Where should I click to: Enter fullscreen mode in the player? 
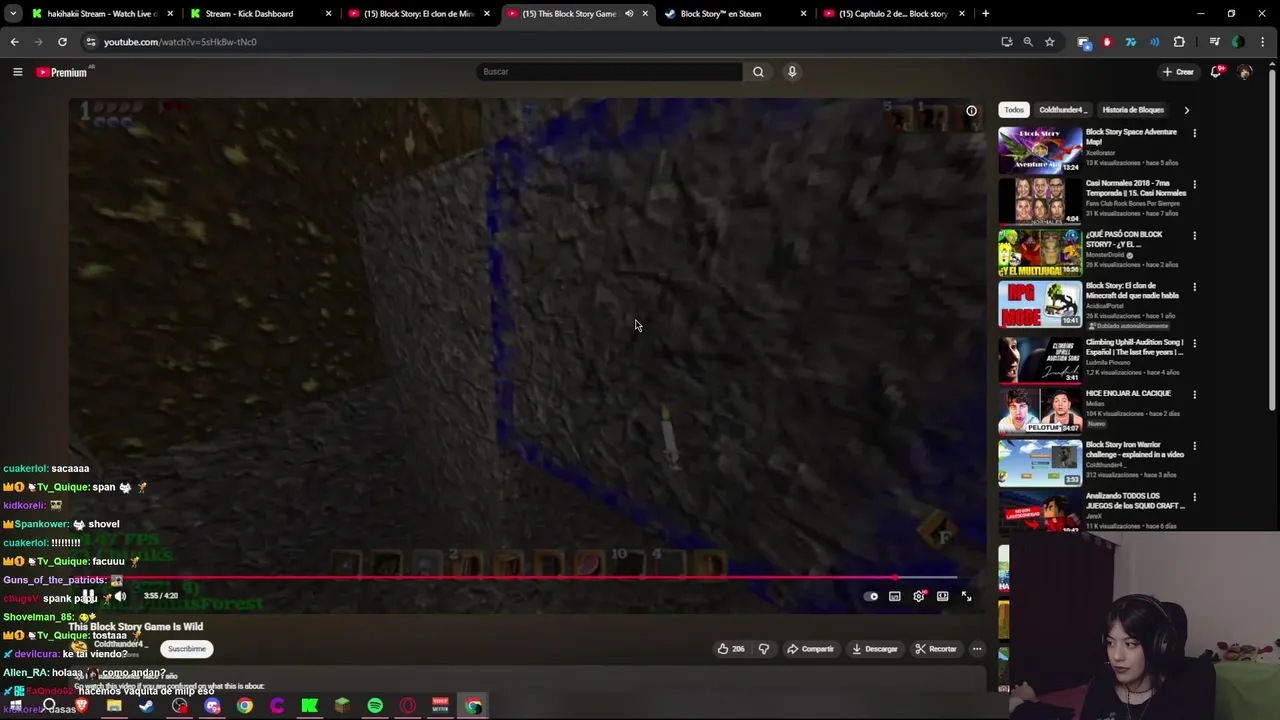click(x=967, y=597)
